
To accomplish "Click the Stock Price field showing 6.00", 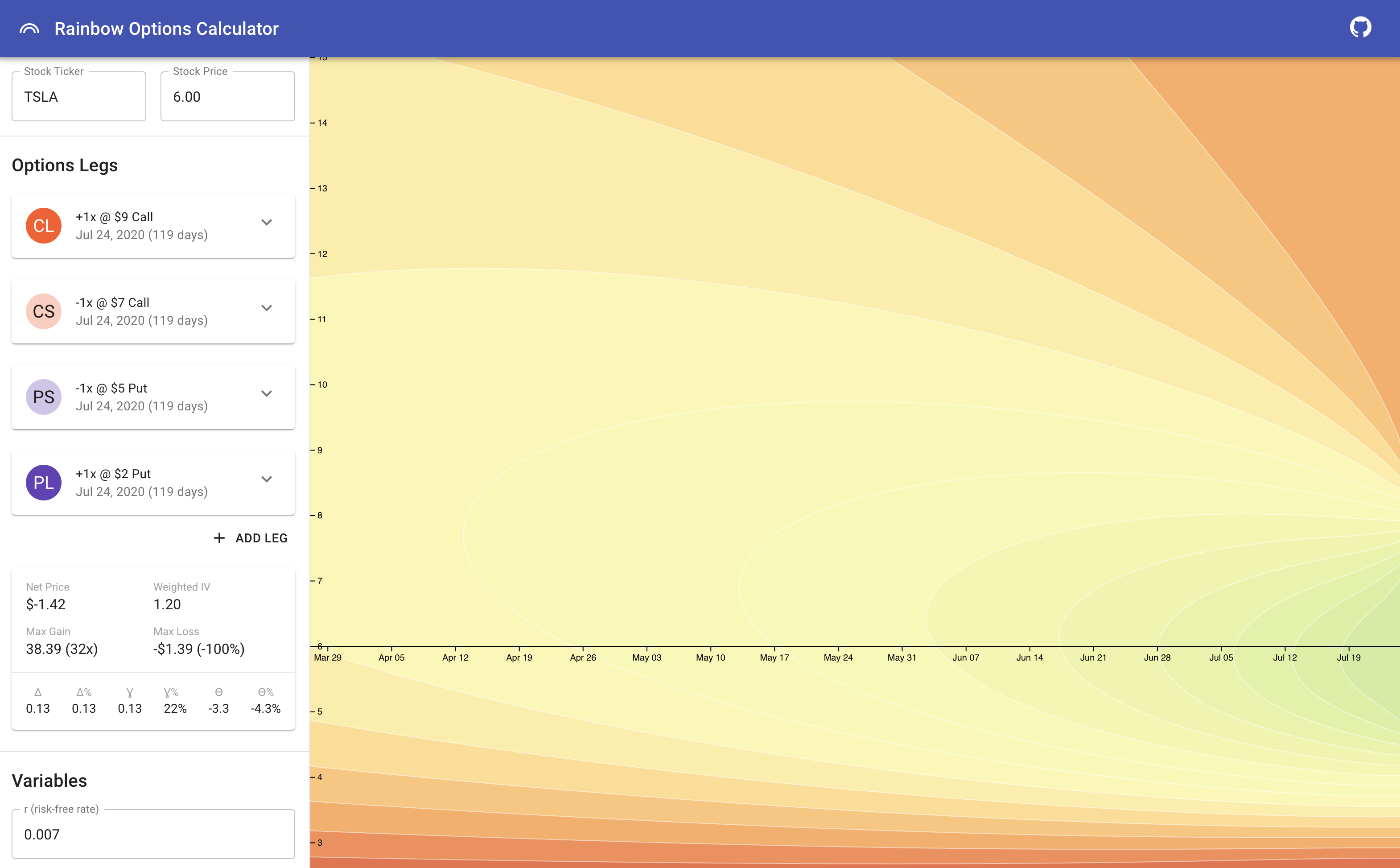I will click(x=227, y=96).
